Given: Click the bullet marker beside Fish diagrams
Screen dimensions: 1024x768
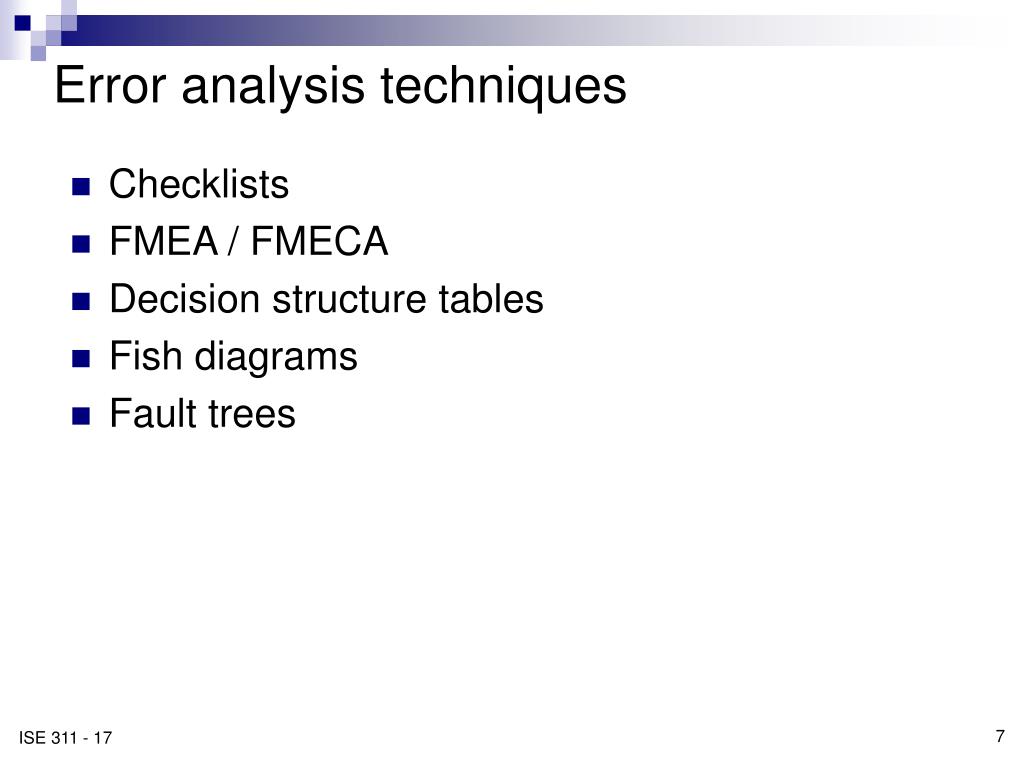Looking at the screenshot, I should [81, 359].
